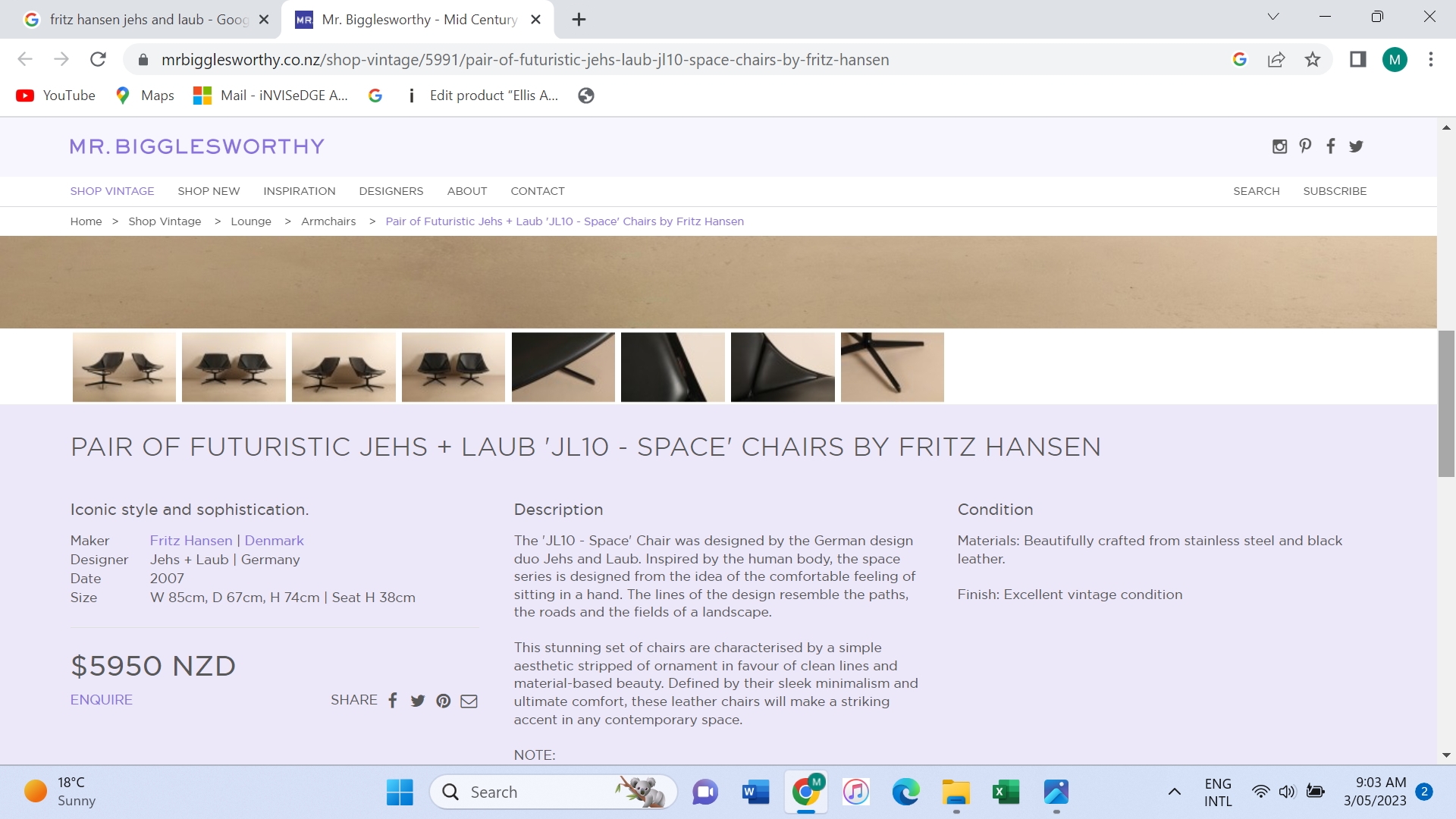Click the page vertical scrollbar thumb
Screen dimensions: 1456x819
(1446, 403)
